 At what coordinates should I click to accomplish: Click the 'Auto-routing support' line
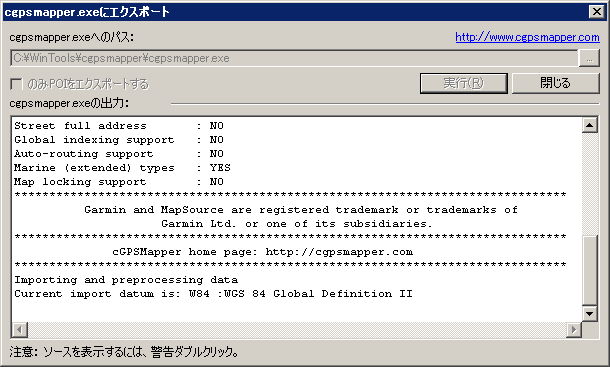click(x=119, y=154)
